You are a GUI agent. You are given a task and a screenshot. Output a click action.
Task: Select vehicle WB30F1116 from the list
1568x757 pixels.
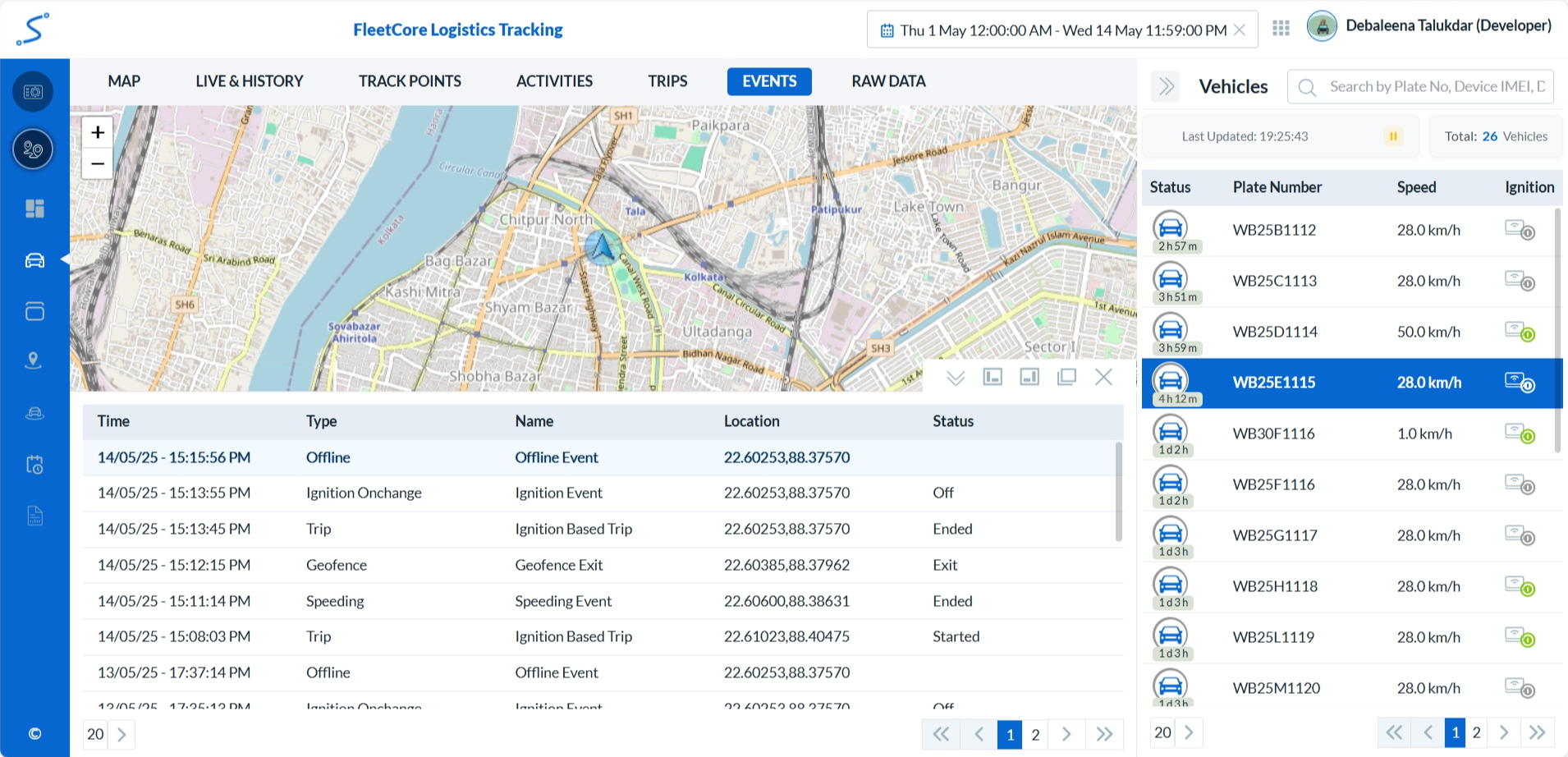click(1273, 434)
